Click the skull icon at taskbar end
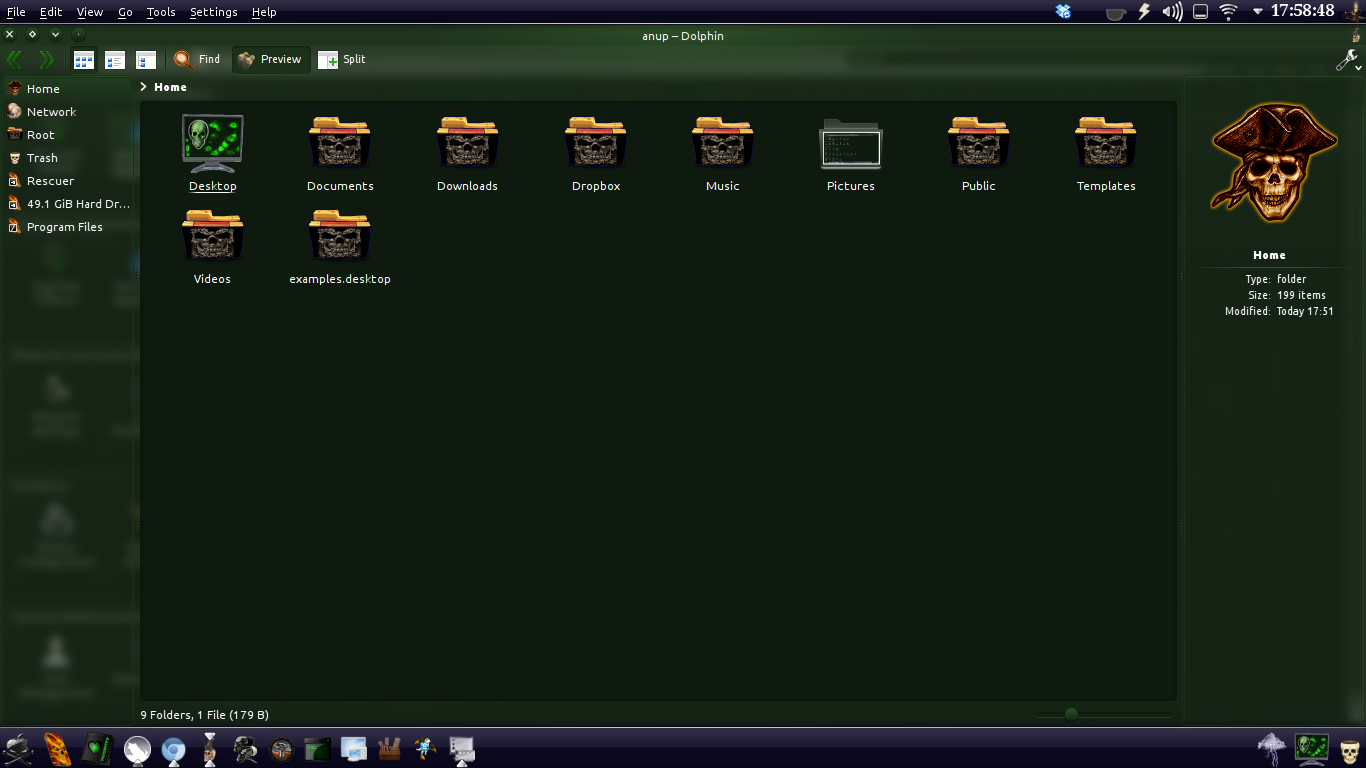Viewport: 1366px width, 768px height. (x=1350, y=749)
